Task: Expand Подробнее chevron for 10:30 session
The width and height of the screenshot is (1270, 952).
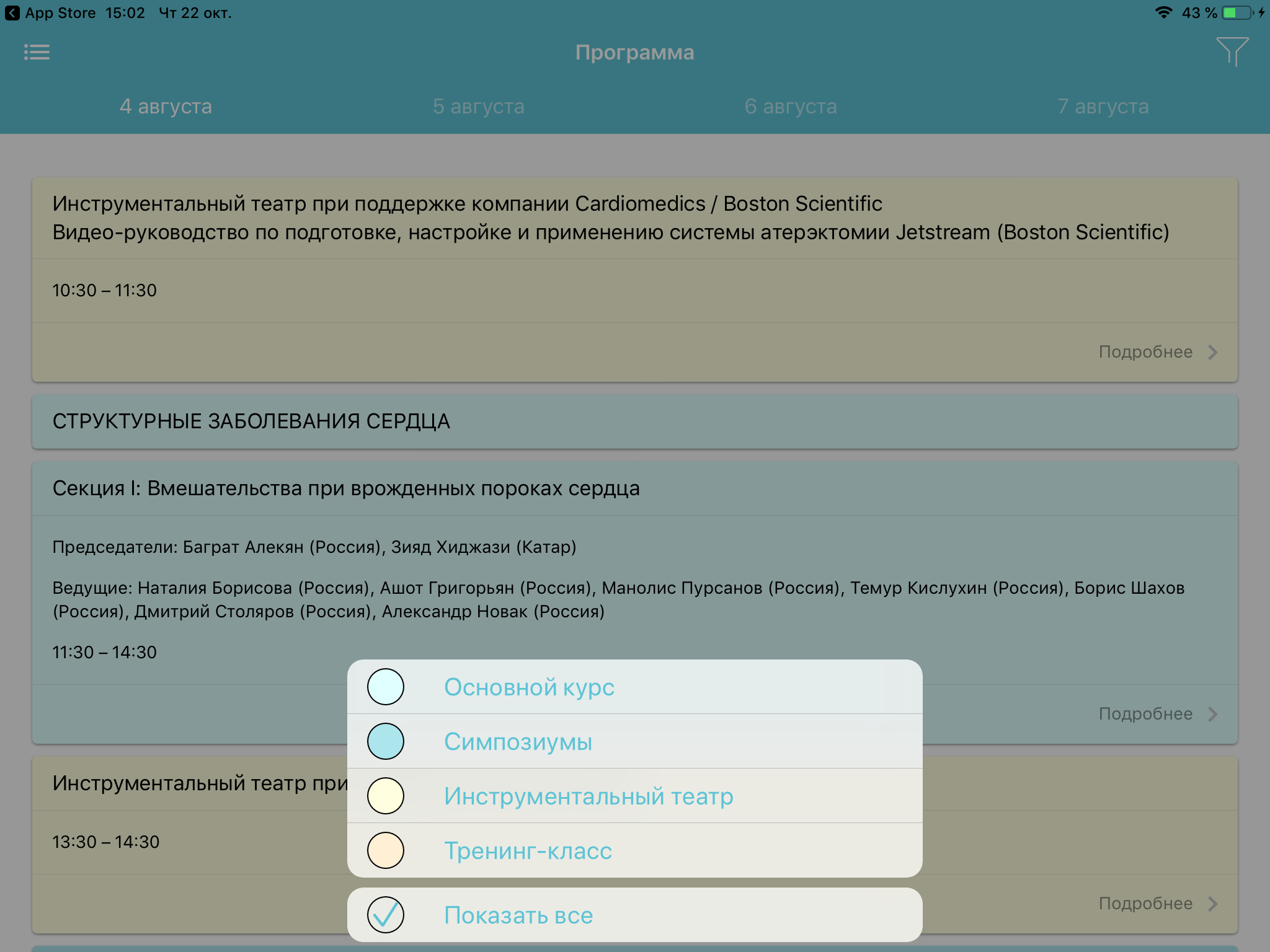Action: [1213, 352]
